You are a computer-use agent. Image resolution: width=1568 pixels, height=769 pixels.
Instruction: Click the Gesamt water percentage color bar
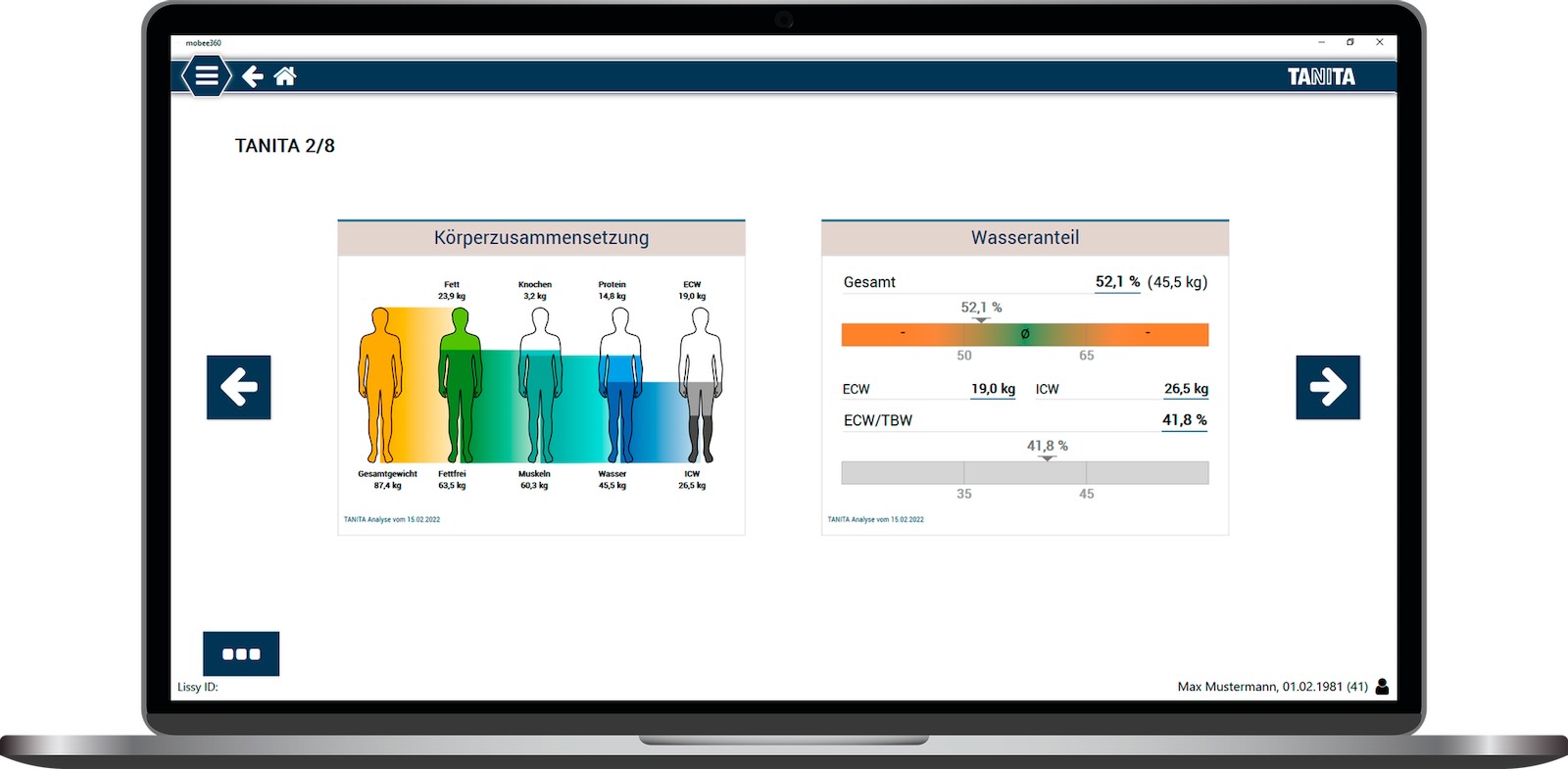point(1024,335)
